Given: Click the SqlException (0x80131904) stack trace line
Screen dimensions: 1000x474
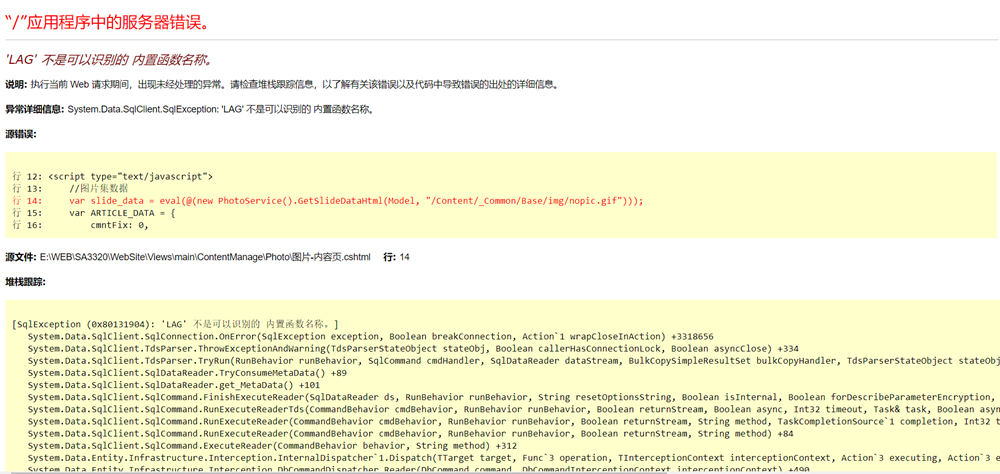Looking at the screenshot, I should pyautogui.click(x=175, y=324).
